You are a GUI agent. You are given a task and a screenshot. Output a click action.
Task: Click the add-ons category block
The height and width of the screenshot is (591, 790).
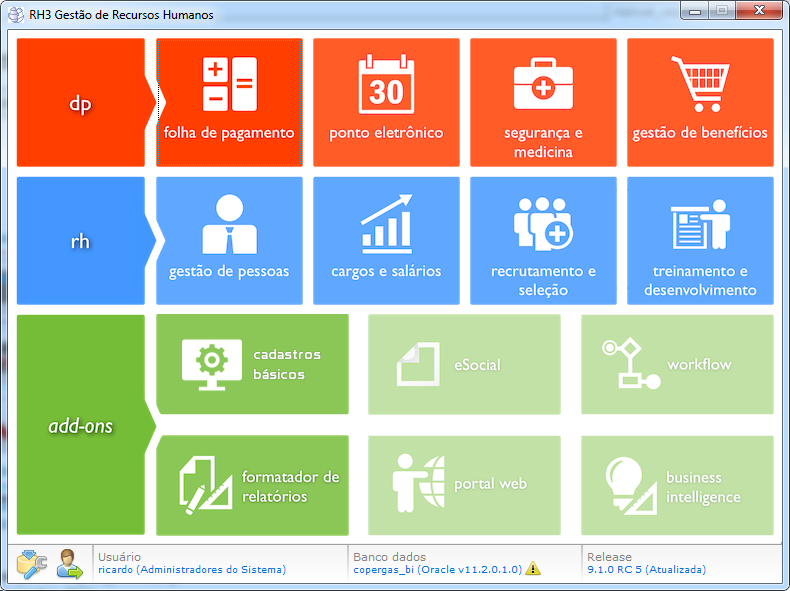click(81, 425)
